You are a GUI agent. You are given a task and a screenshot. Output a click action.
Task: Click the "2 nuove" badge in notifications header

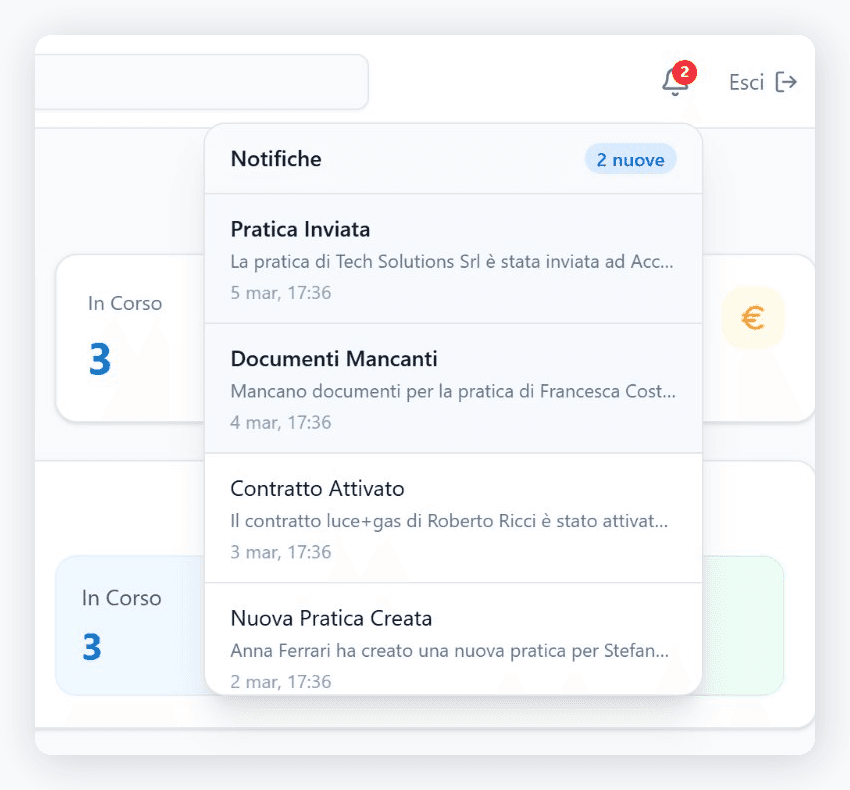(x=630, y=159)
